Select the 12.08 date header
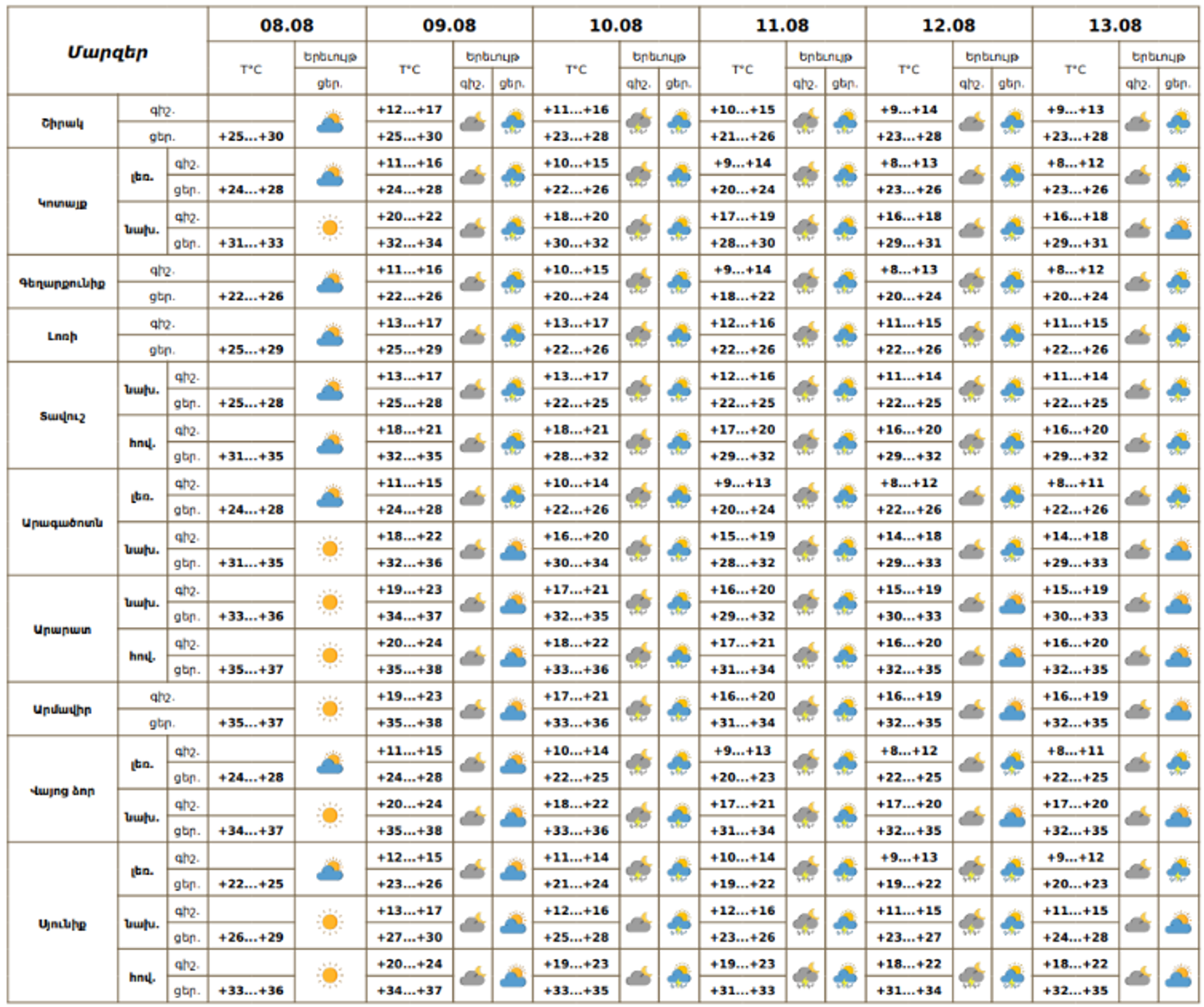 pyautogui.click(x=949, y=25)
